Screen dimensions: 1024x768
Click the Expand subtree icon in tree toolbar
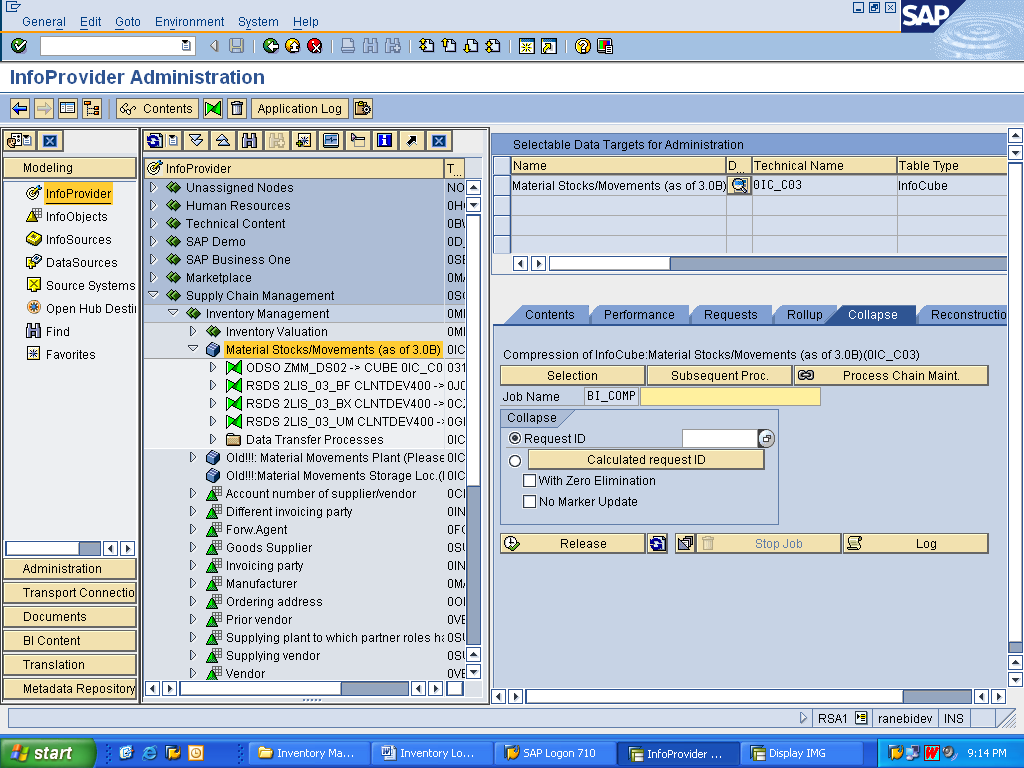click(x=196, y=140)
